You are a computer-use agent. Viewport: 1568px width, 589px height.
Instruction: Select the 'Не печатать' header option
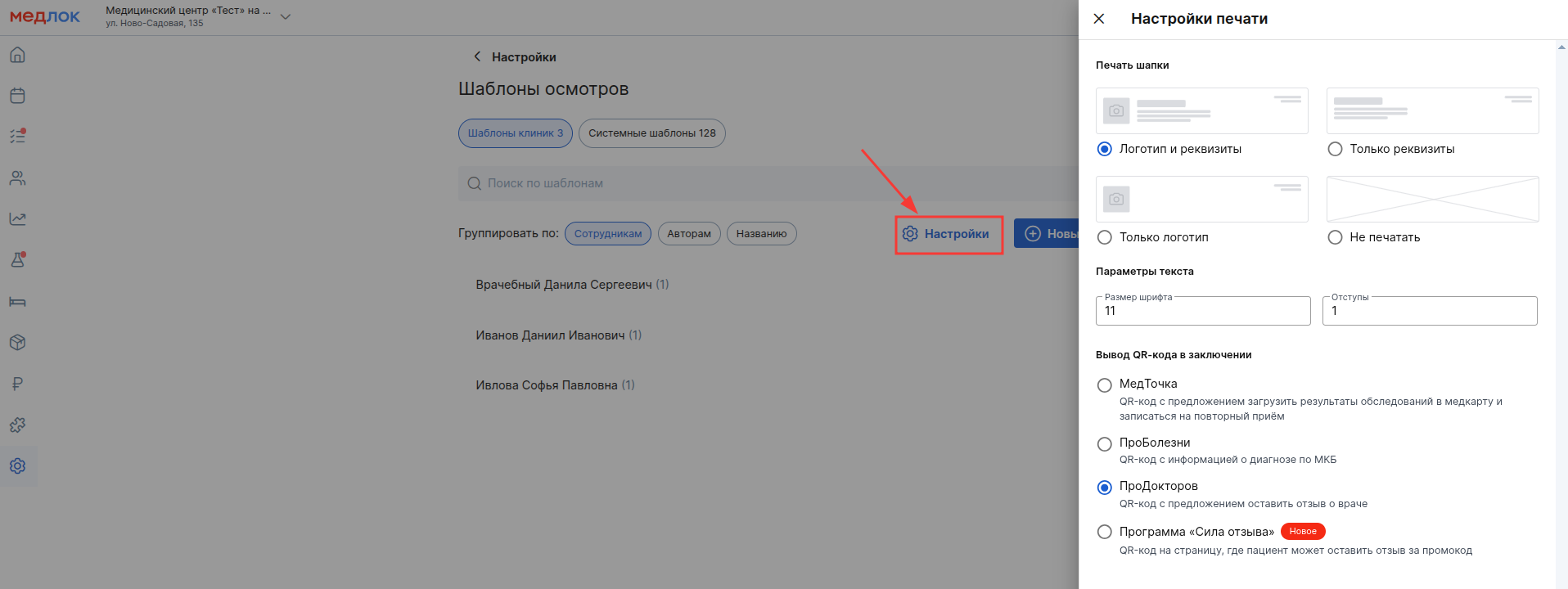click(x=1335, y=237)
